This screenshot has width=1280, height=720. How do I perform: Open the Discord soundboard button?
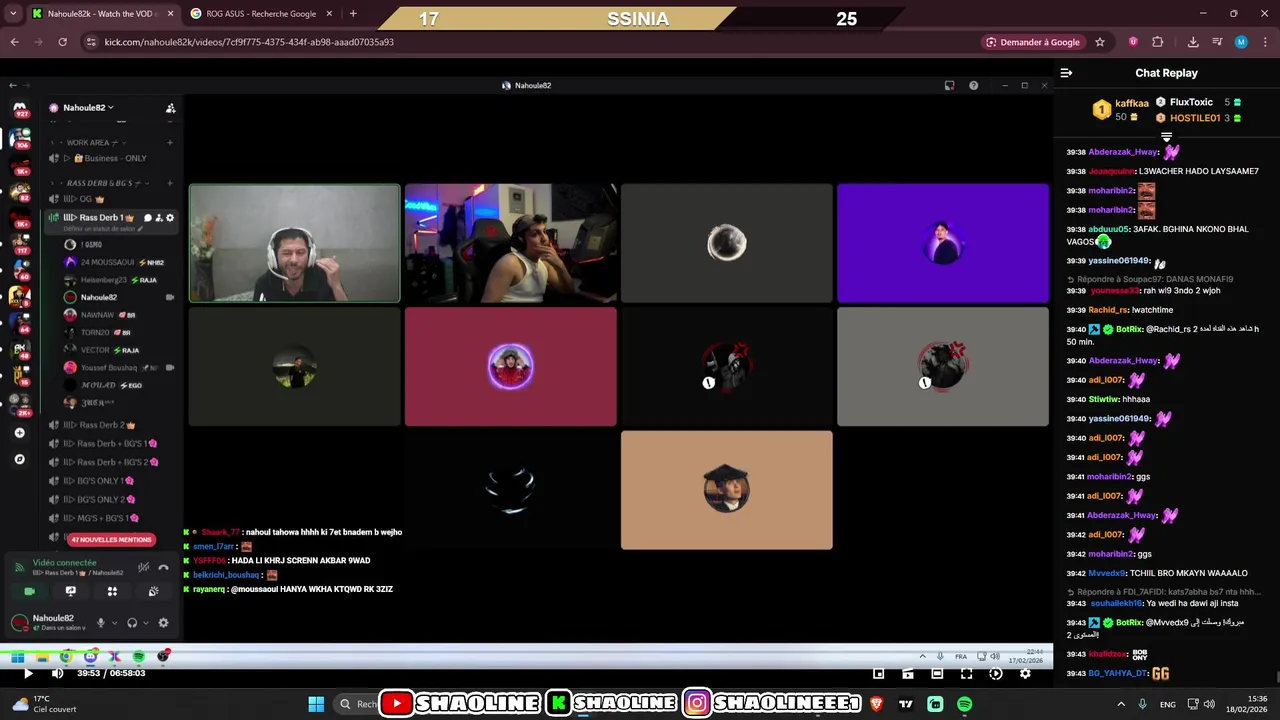153,591
